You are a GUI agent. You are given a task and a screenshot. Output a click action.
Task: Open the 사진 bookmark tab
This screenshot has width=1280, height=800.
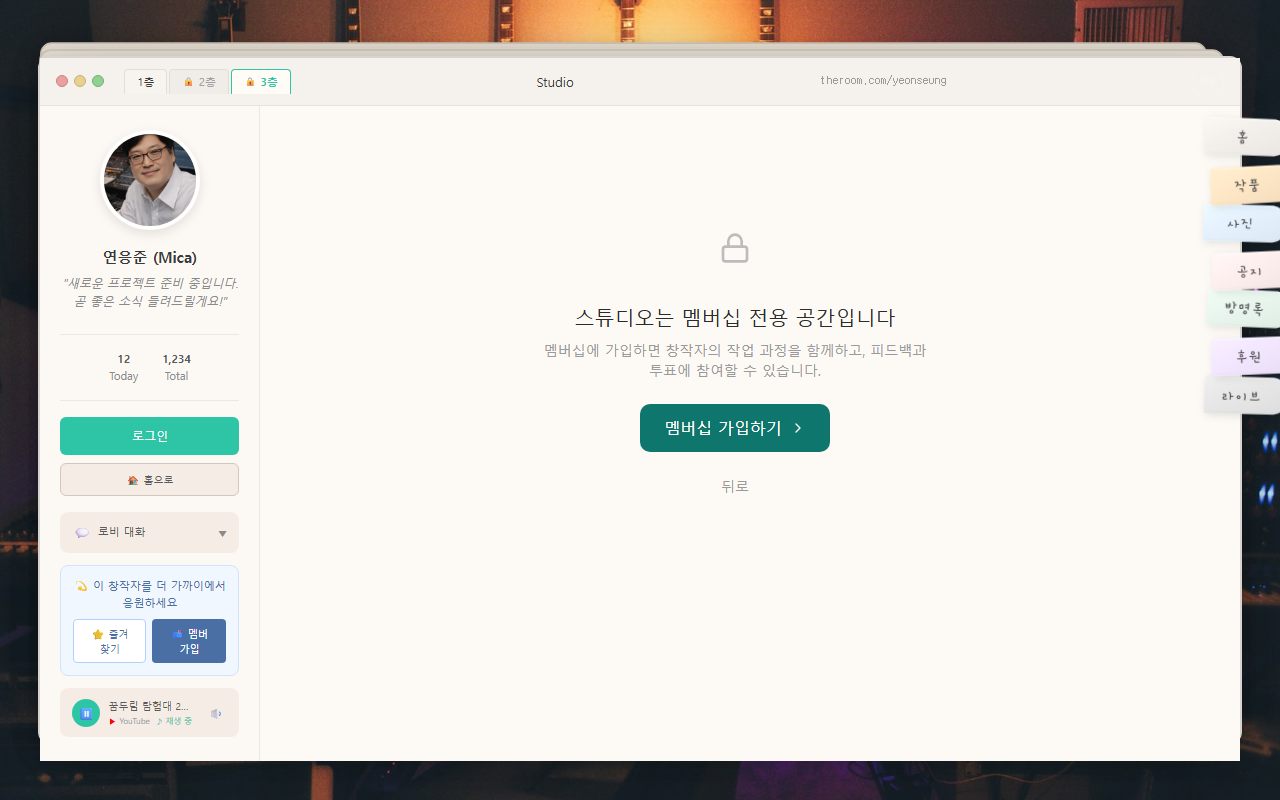click(x=1240, y=223)
